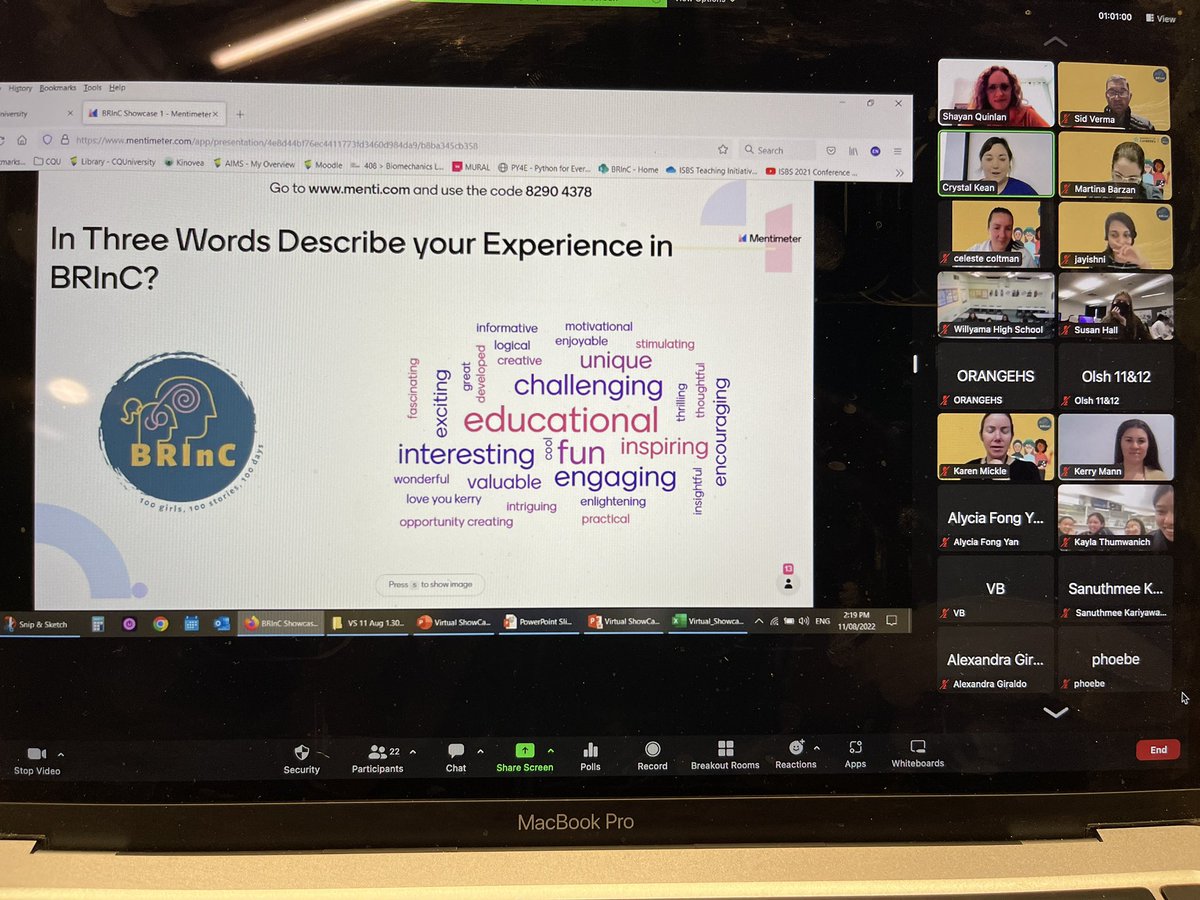Open Firefox Tools menu
Image resolution: width=1200 pixels, height=900 pixels.
(92, 88)
